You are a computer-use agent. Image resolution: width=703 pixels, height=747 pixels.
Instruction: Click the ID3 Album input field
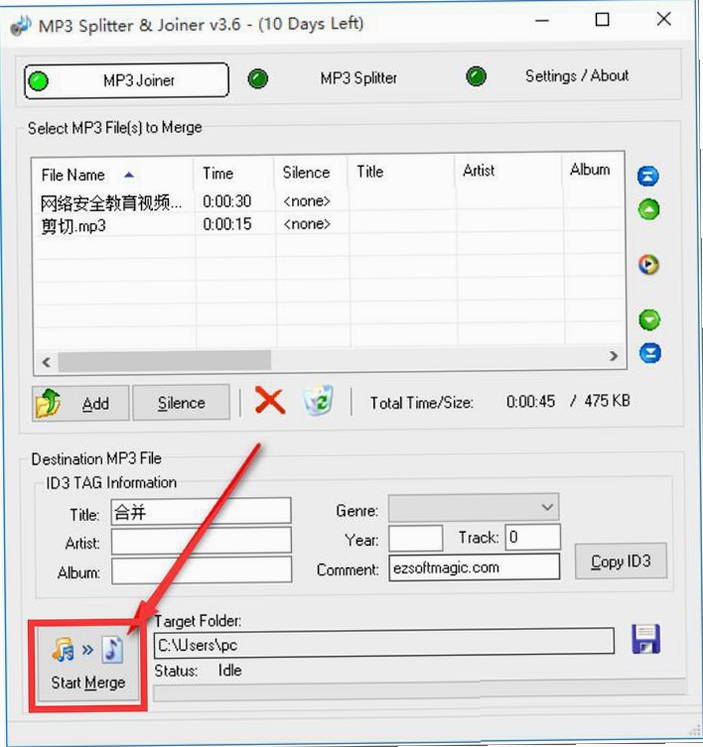coord(202,570)
